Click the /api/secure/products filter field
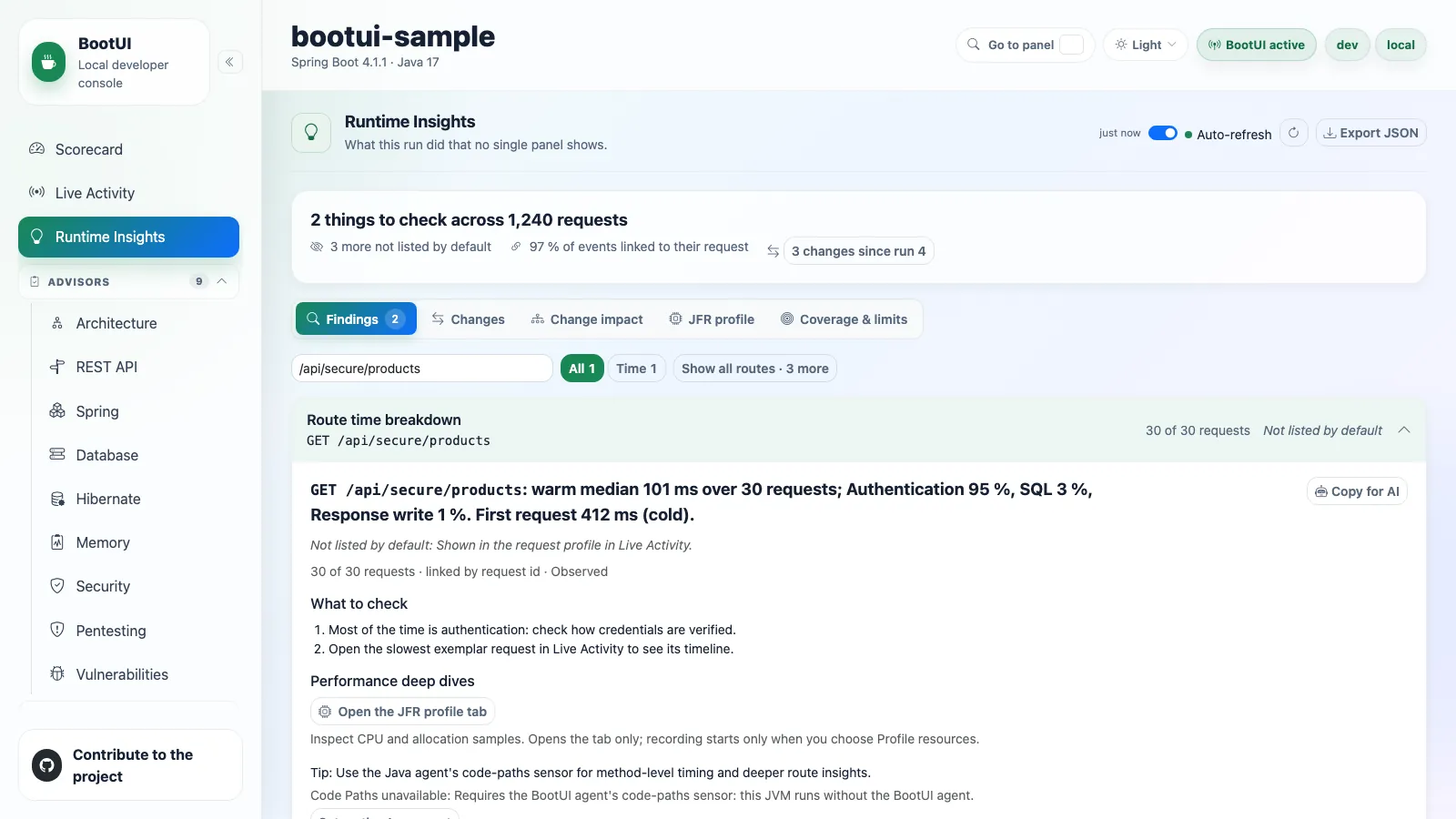The height and width of the screenshot is (819, 1456). (x=422, y=369)
